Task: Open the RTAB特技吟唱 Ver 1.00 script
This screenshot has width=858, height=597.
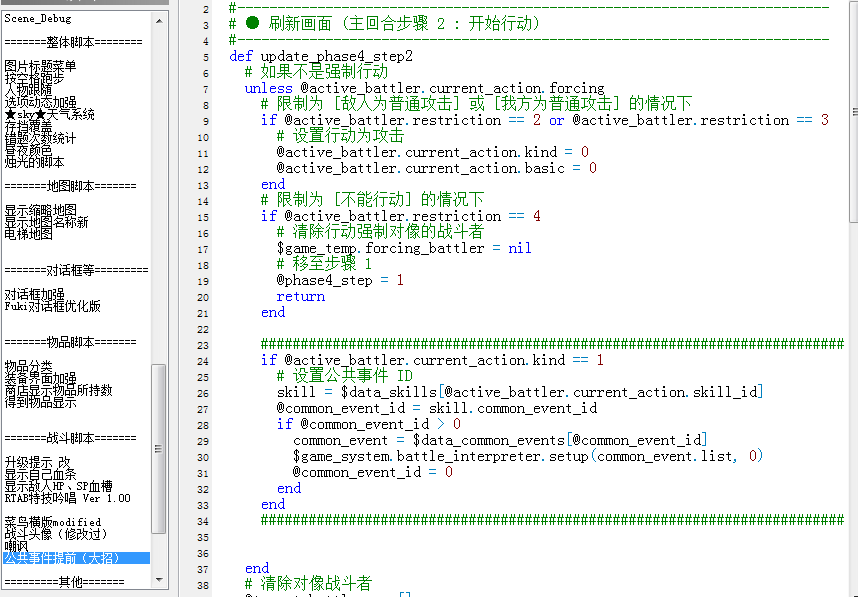Action: (68, 499)
